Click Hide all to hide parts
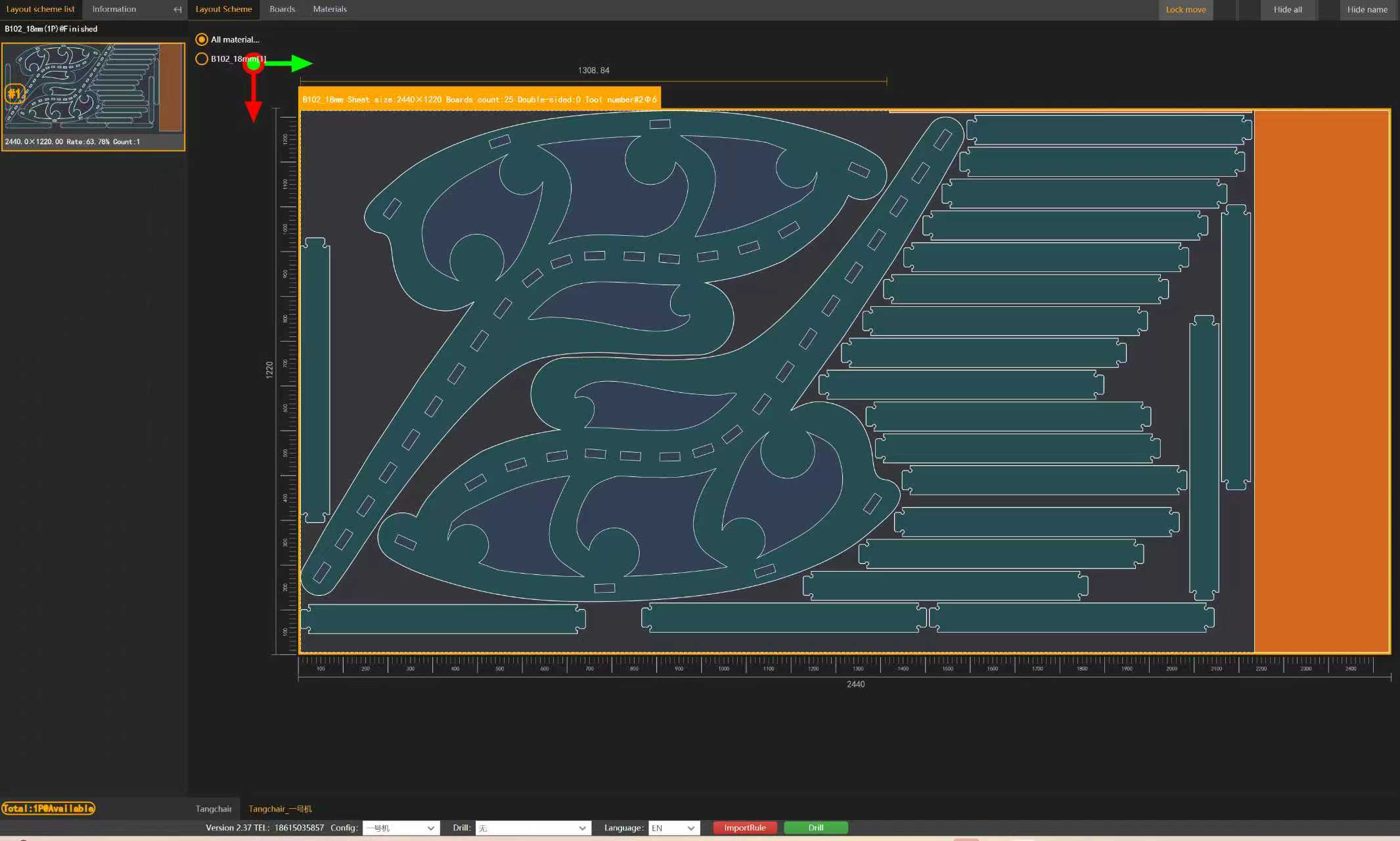Image resolution: width=1400 pixels, height=841 pixels. point(1286,9)
